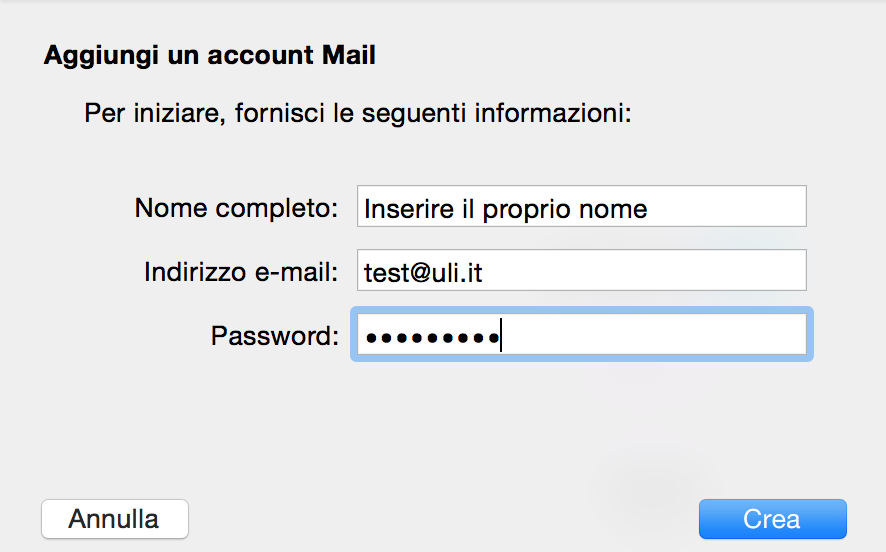Click the "uli.it" domain in the email field
This screenshot has width=886, height=552.
point(457,272)
